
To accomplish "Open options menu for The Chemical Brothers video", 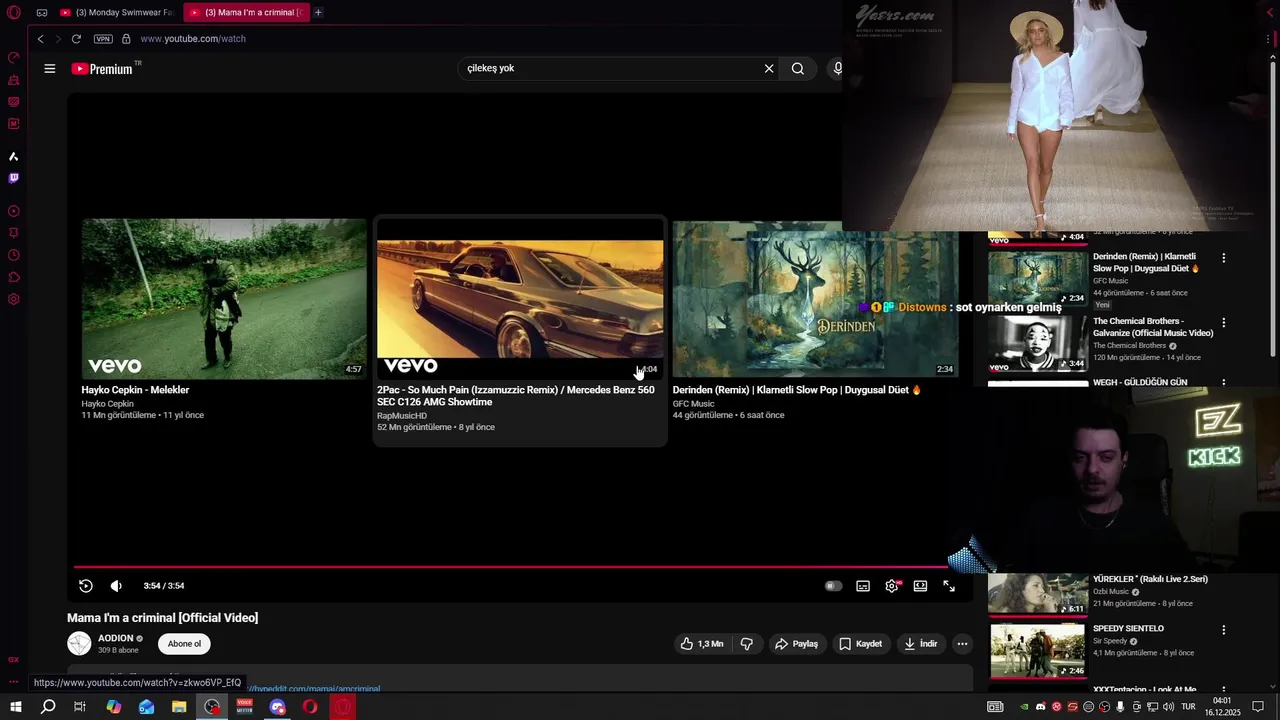I will click(x=1223, y=323).
